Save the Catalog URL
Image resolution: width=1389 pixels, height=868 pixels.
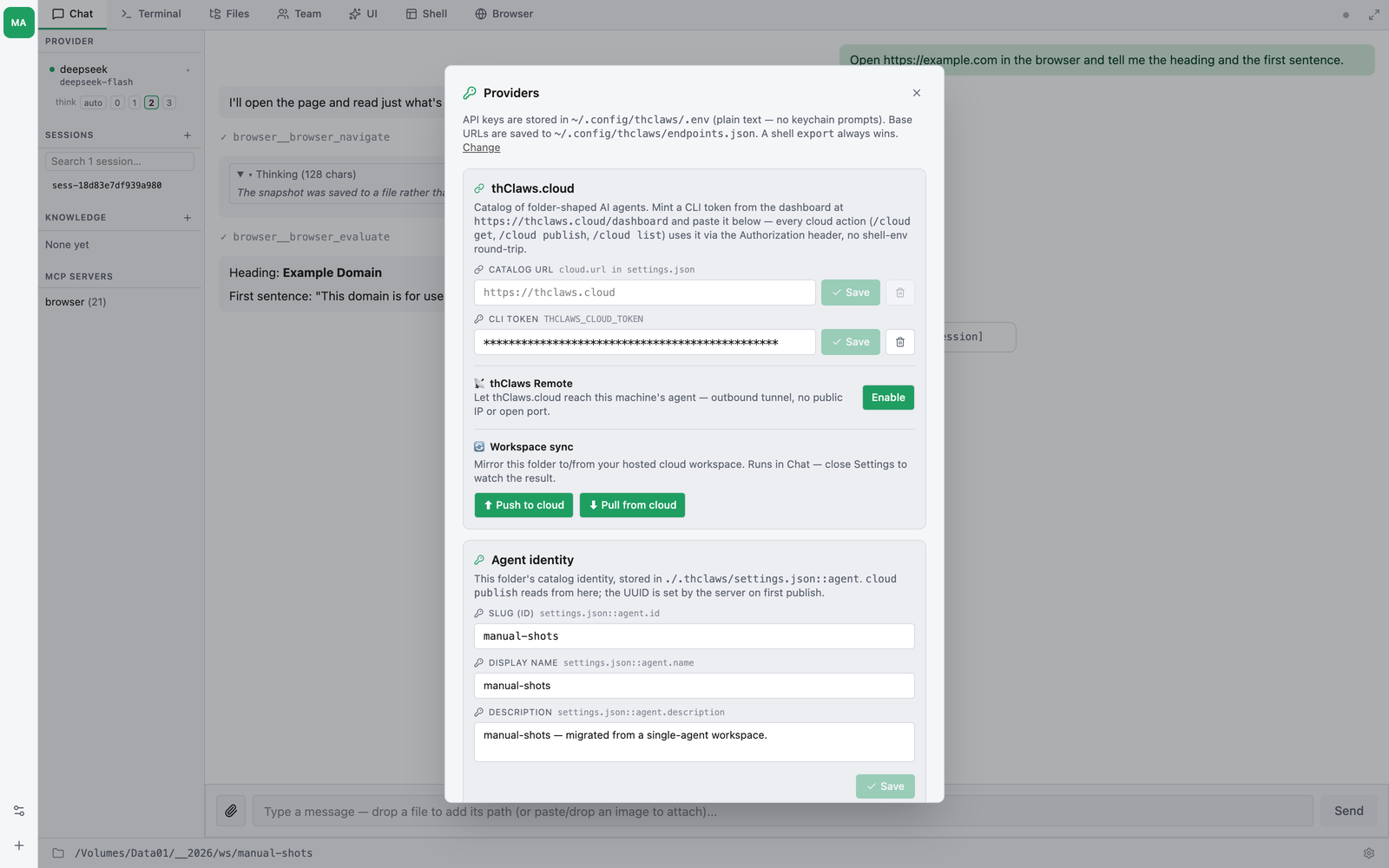pyautogui.click(x=851, y=293)
